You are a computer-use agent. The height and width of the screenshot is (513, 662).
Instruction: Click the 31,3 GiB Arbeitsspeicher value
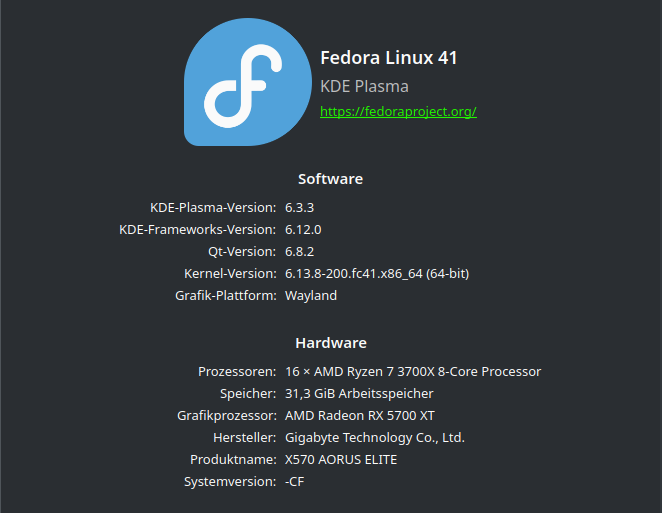[x=359, y=393]
